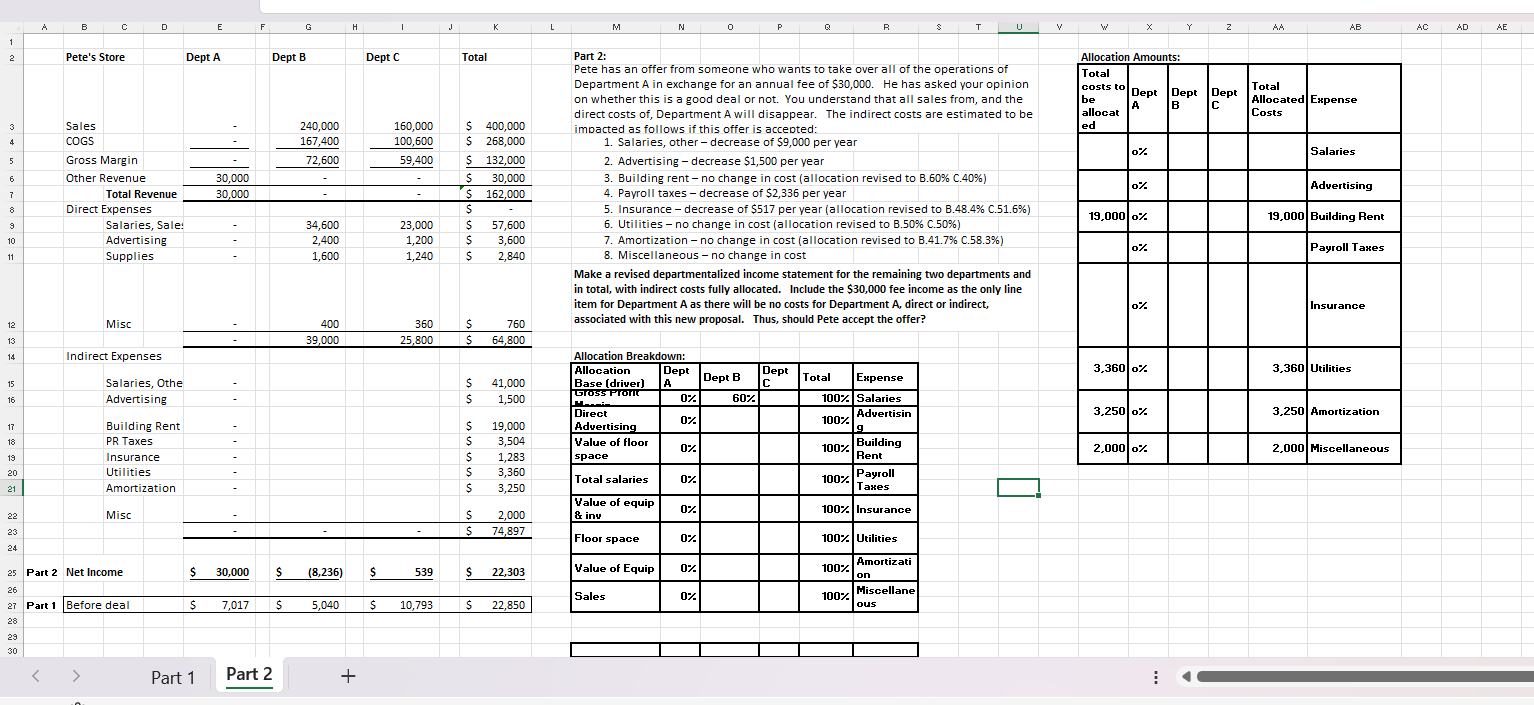Select the COGS row label
This screenshot has width=1534, height=705.
(x=80, y=142)
